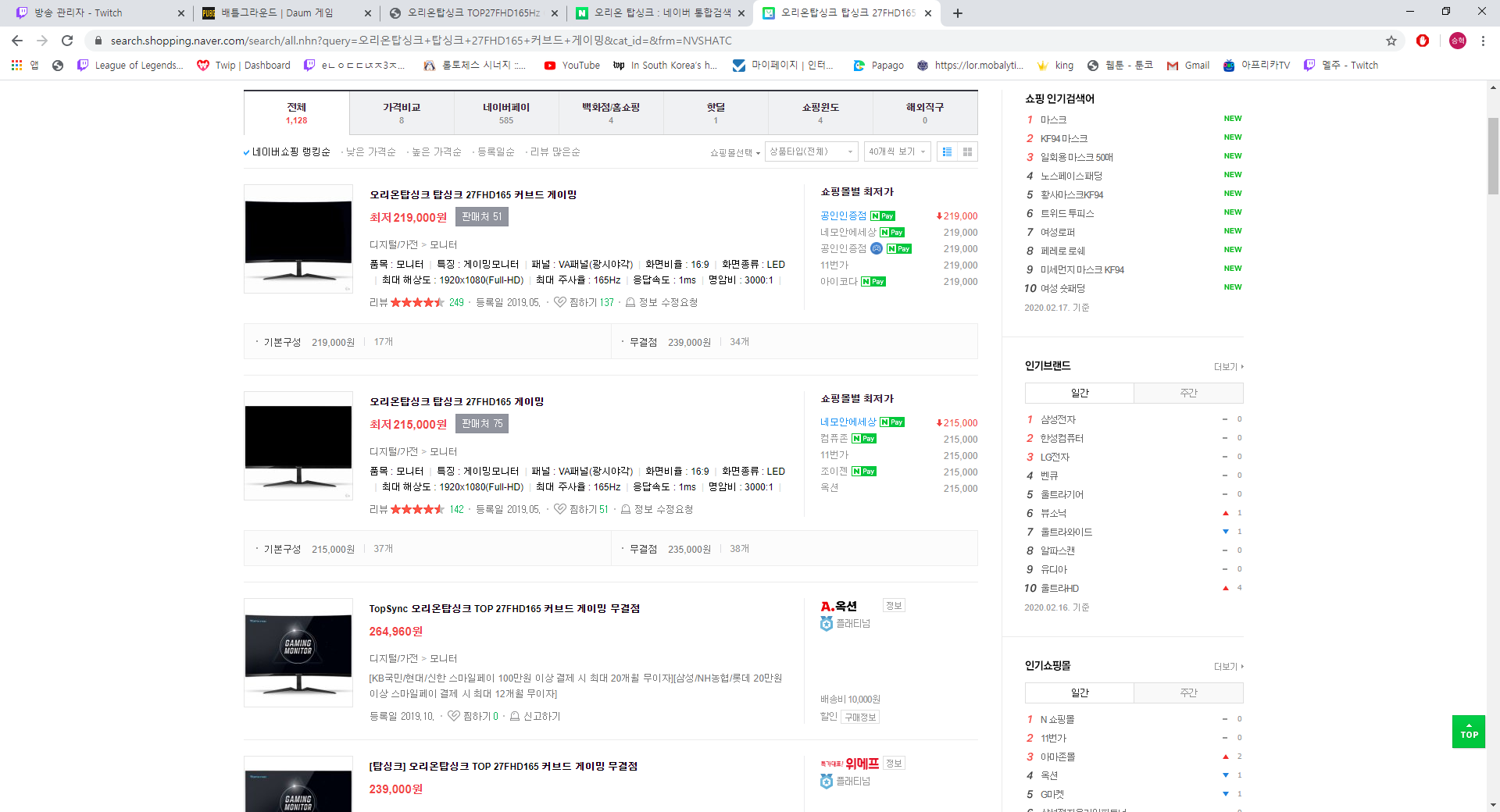Viewport: 1500px width, 812px height.
Task: Open the Chrome three-dot menu
Action: pyautogui.click(x=1483, y=41)
